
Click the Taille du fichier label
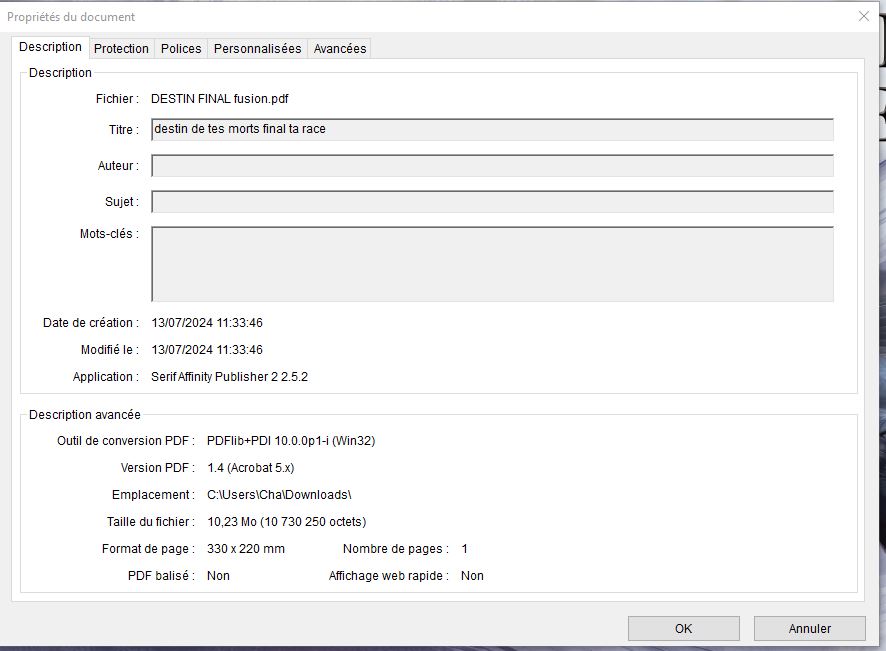pyautogui.click(x=151, y=522)
